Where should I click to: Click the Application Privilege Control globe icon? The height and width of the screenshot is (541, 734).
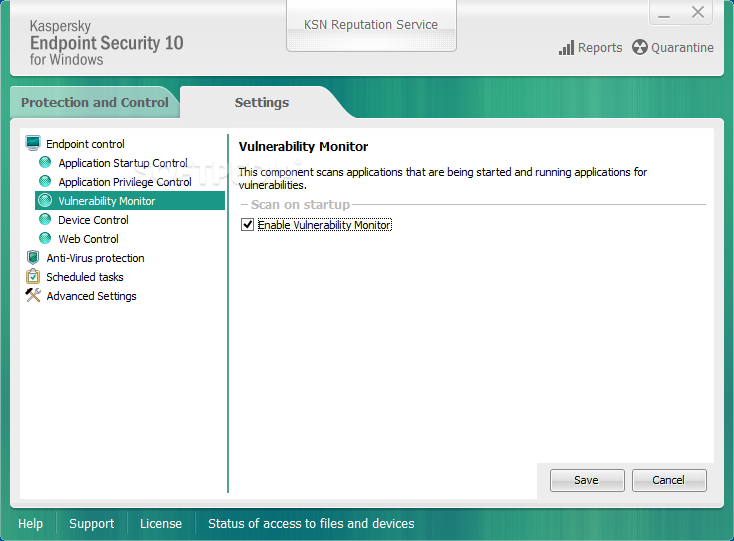point(45,182)
